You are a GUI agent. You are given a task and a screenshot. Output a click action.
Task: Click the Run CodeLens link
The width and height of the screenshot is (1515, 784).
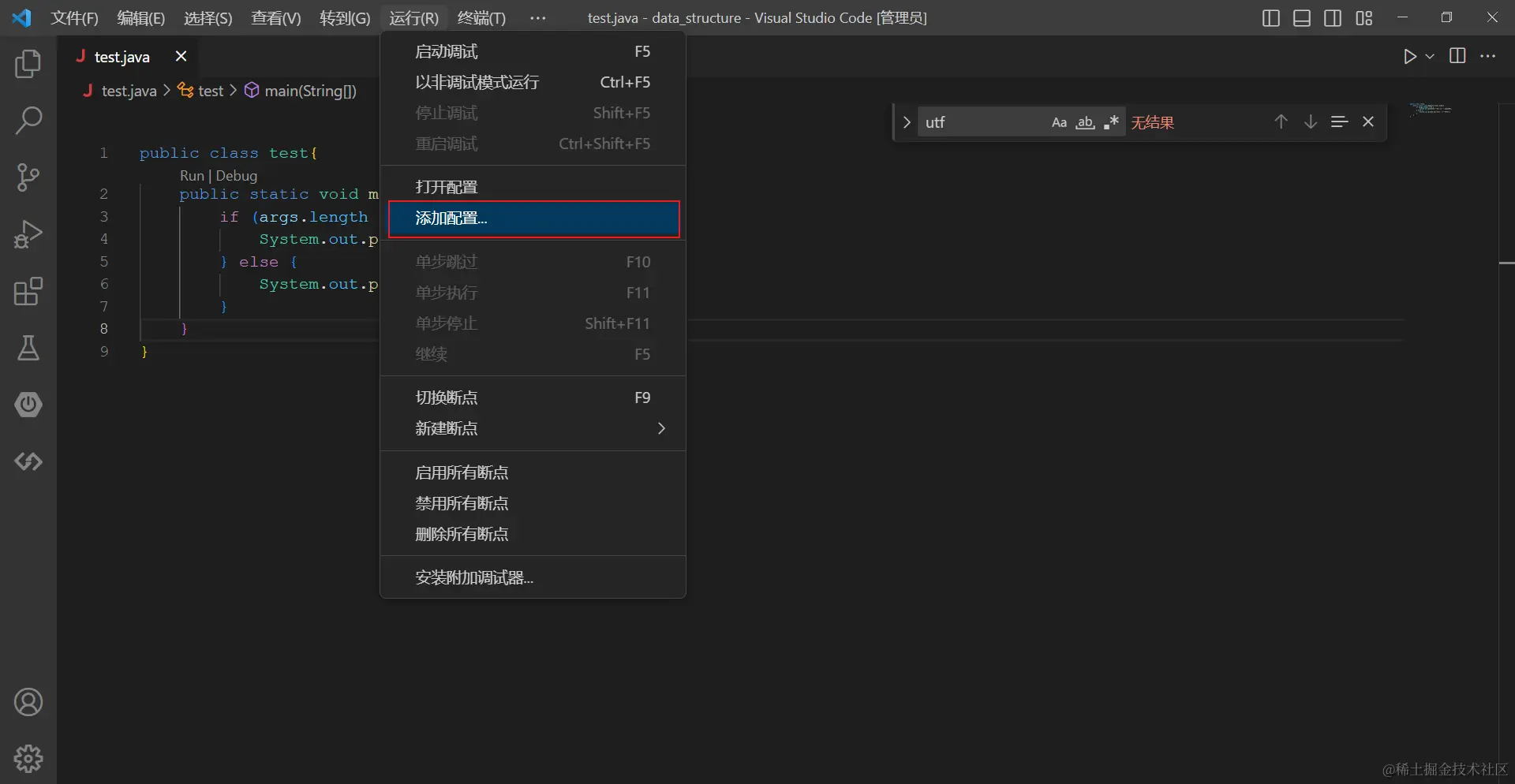click(192, 175)
